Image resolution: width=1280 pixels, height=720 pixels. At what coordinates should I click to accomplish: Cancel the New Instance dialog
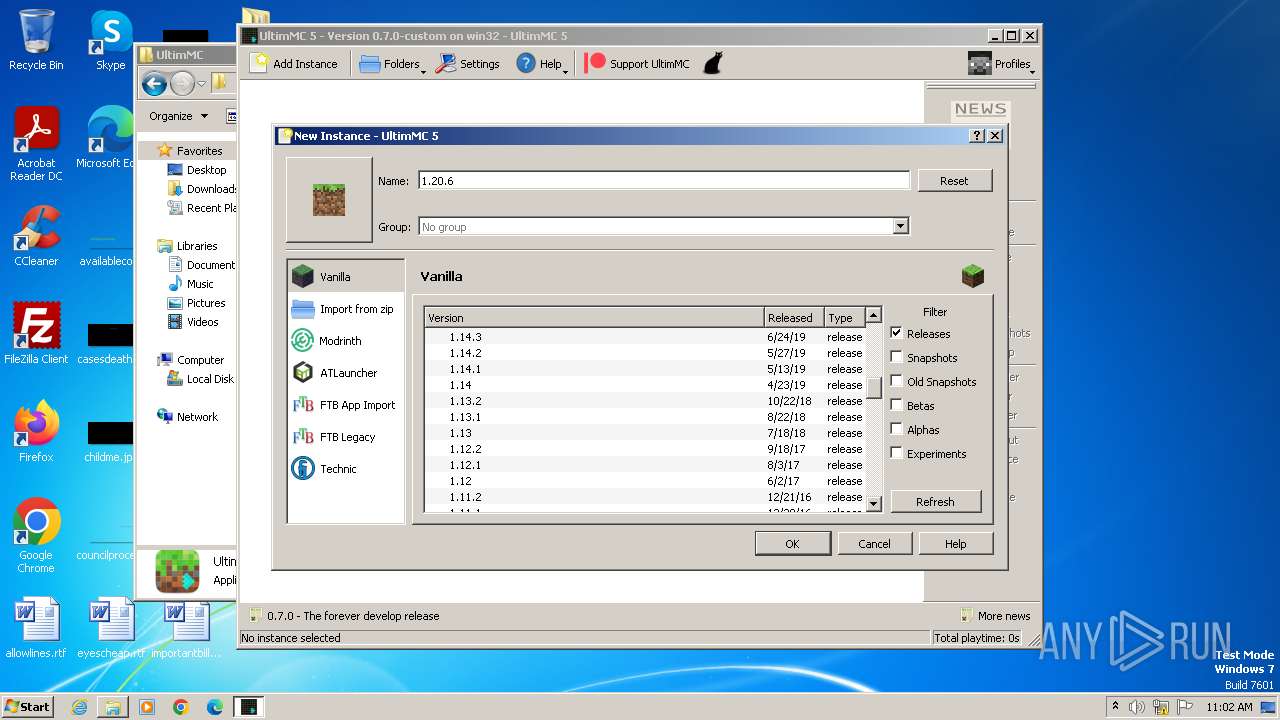click(874, 544)
